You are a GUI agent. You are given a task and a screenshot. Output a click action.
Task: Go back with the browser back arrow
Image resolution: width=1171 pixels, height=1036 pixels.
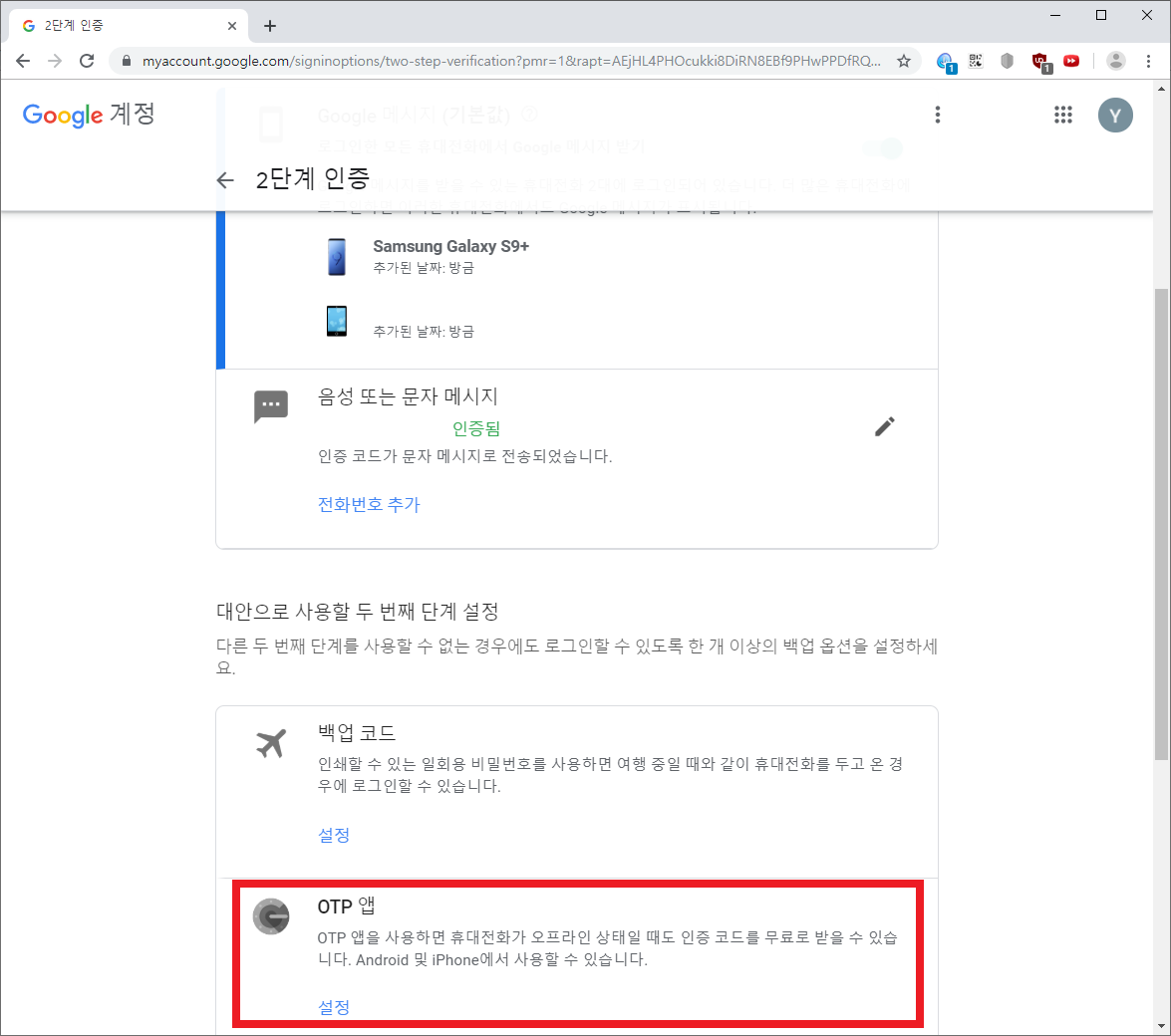pyautogui.click(x=23, y=61)
